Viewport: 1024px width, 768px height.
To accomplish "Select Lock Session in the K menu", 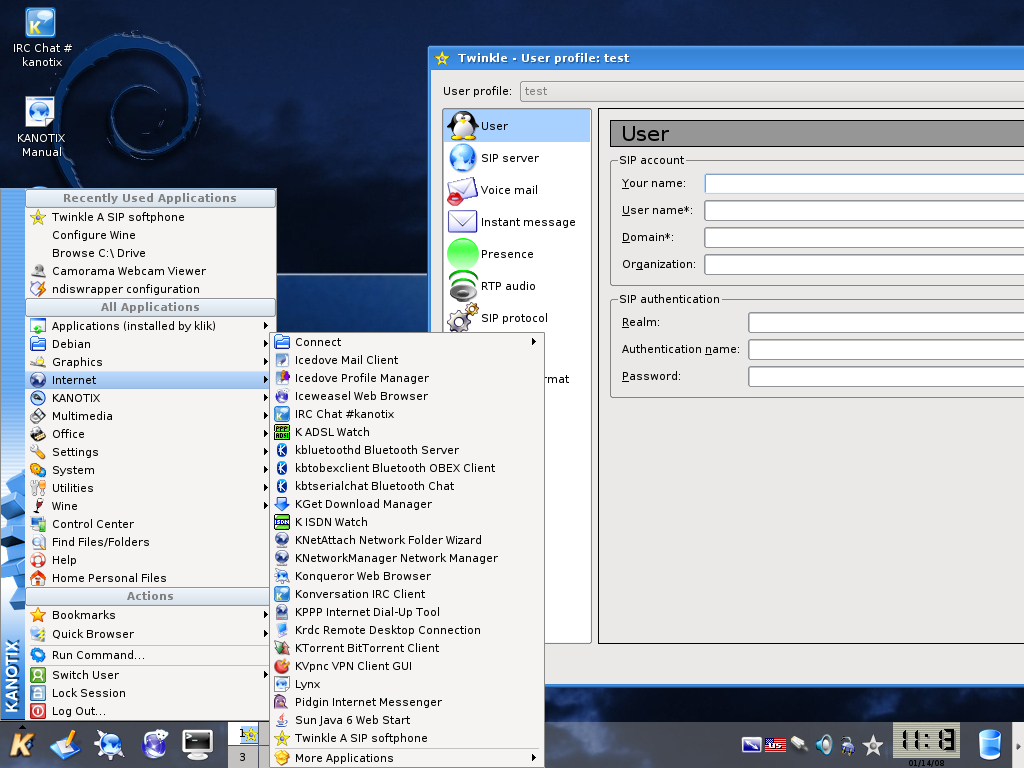I will pos(150,693).
